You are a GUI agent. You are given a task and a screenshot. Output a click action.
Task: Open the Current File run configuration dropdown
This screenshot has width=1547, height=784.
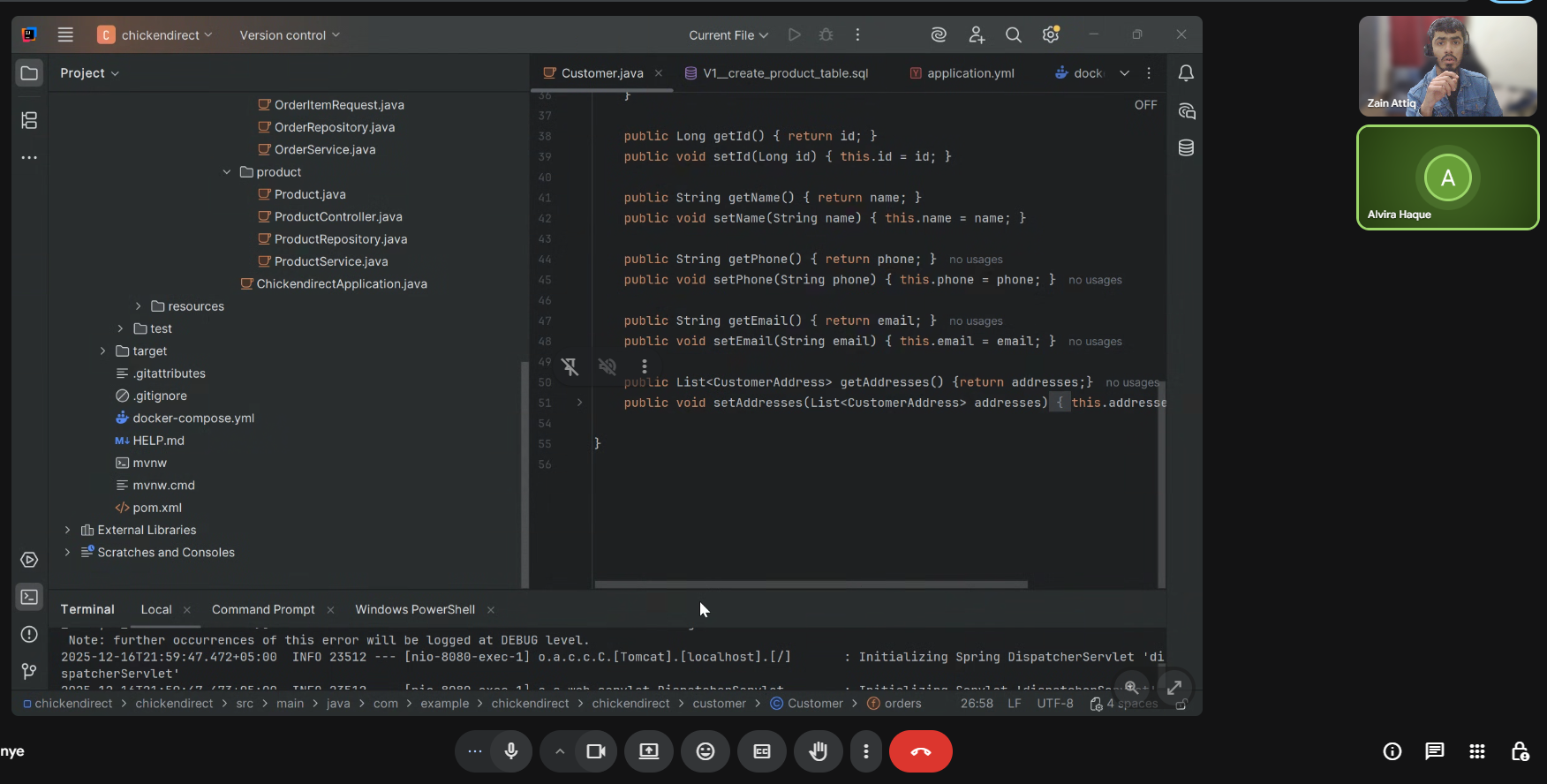728,35
